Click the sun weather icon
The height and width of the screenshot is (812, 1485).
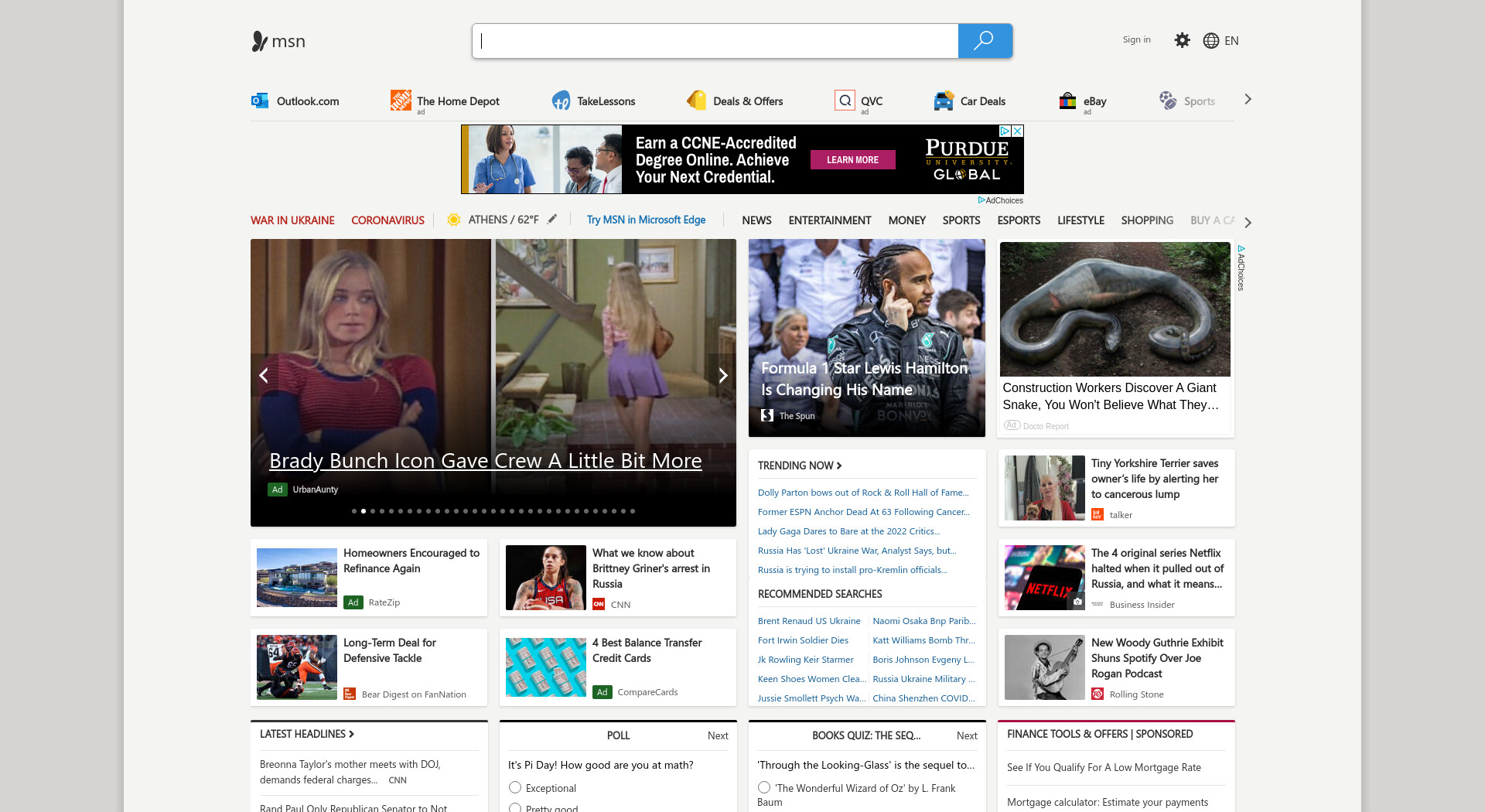(x=454, y=220)
